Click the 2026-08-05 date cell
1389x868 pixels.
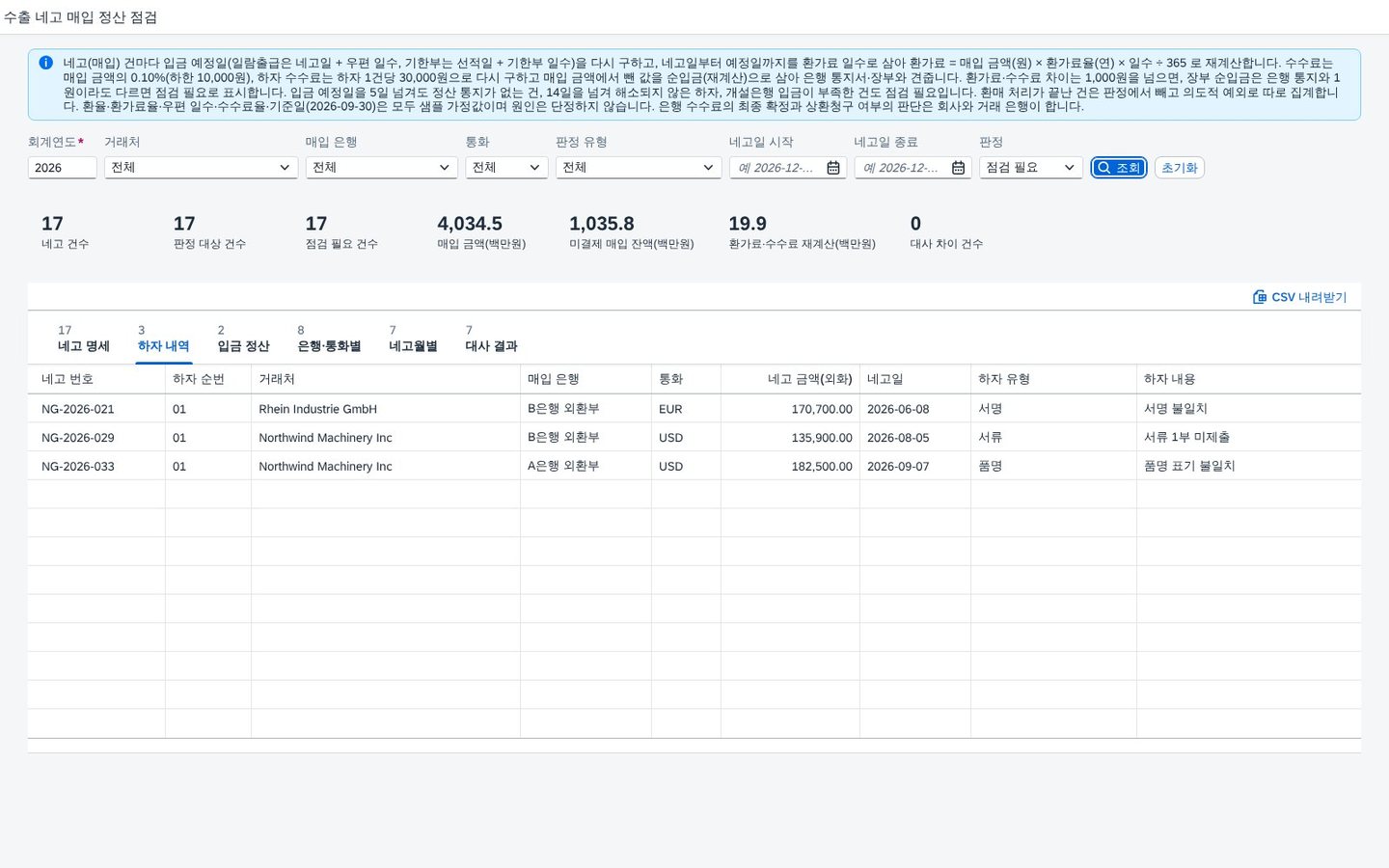(915, 438)
